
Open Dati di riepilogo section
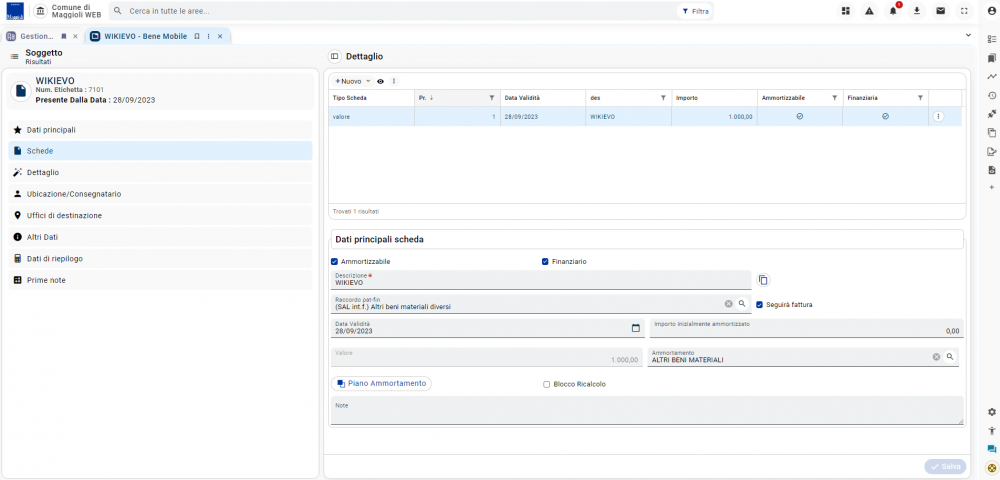[161, 258]
